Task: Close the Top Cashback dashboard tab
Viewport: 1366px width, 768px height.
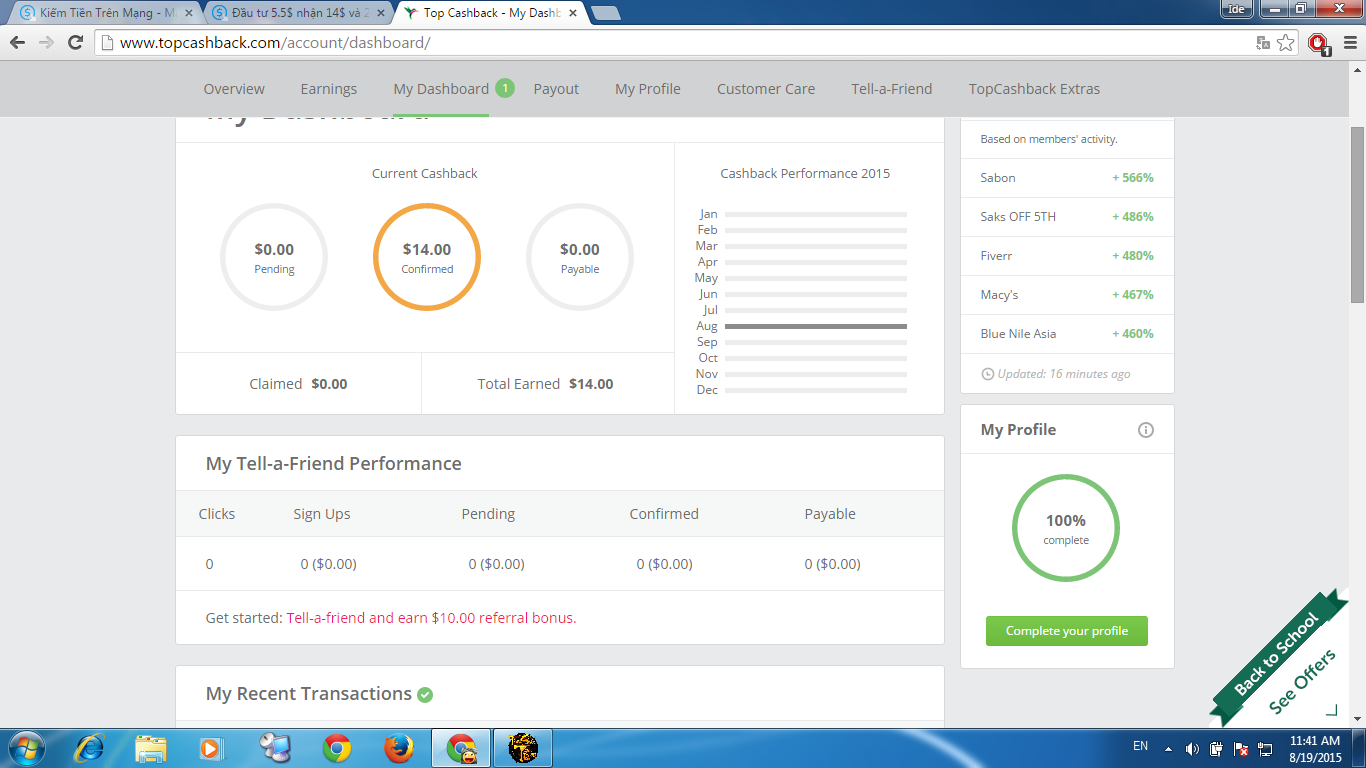Action: tap(572, 13)
